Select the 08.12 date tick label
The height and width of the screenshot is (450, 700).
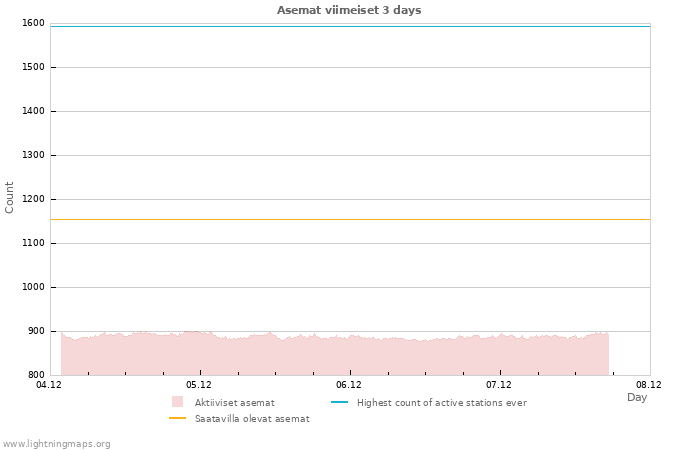tap(649, 385)
